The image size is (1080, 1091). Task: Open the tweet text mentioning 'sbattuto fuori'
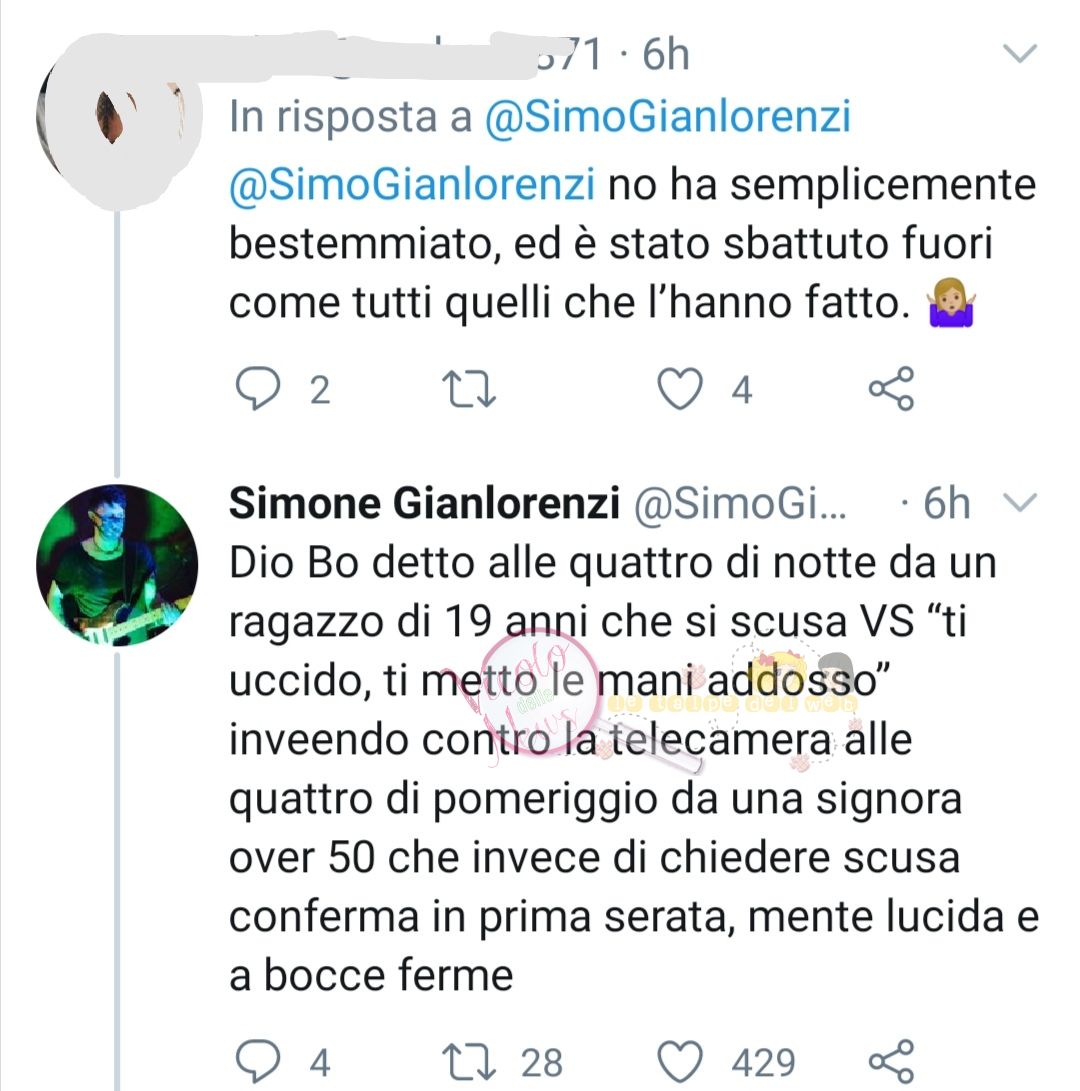(610, 245)
